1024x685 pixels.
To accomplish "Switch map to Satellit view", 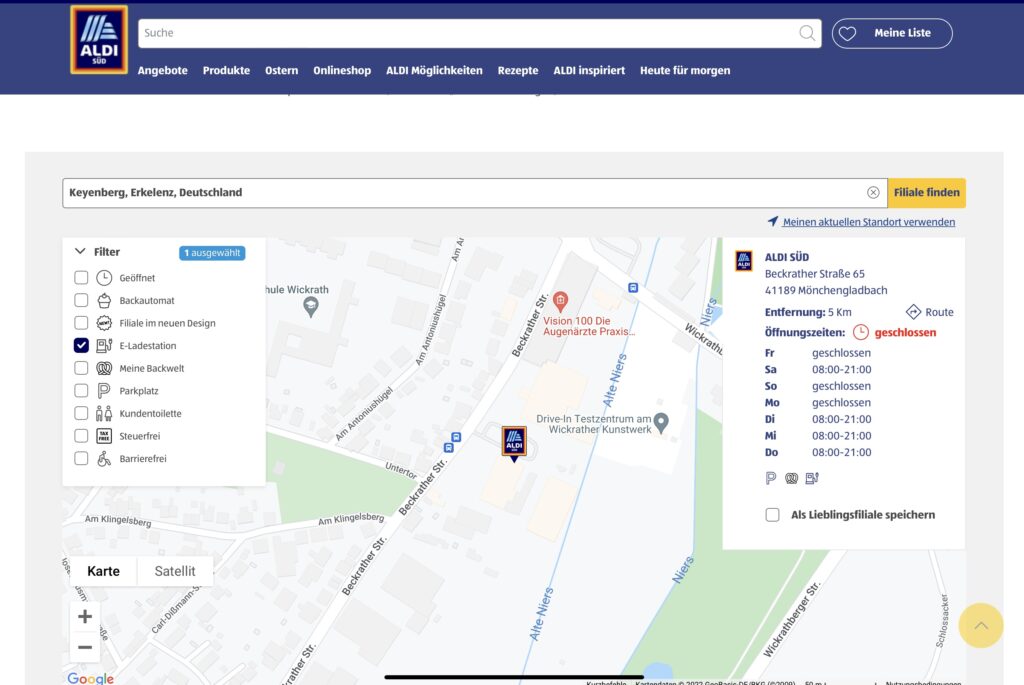I will pos(175,571).
